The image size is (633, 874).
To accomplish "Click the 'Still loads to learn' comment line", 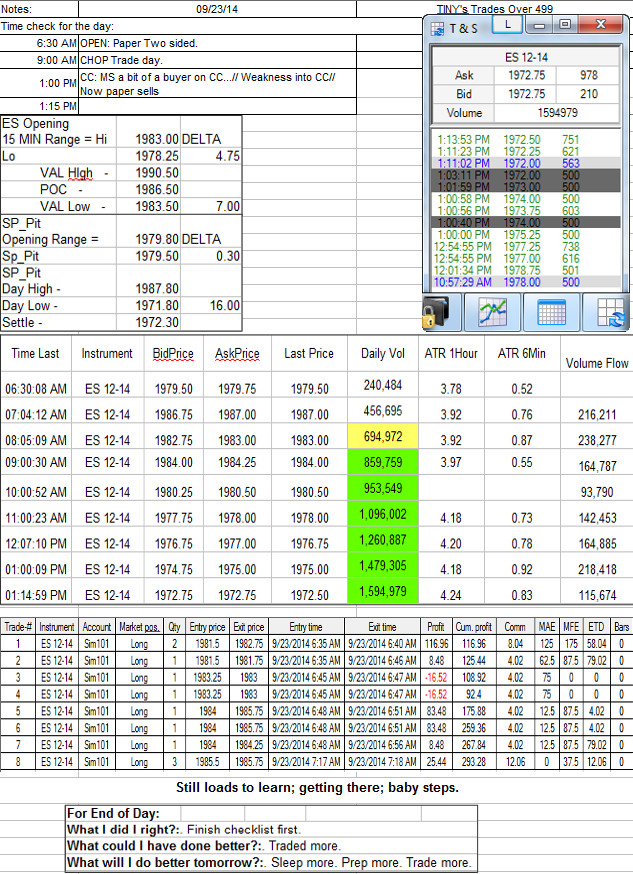I will [x=317, y=788].
